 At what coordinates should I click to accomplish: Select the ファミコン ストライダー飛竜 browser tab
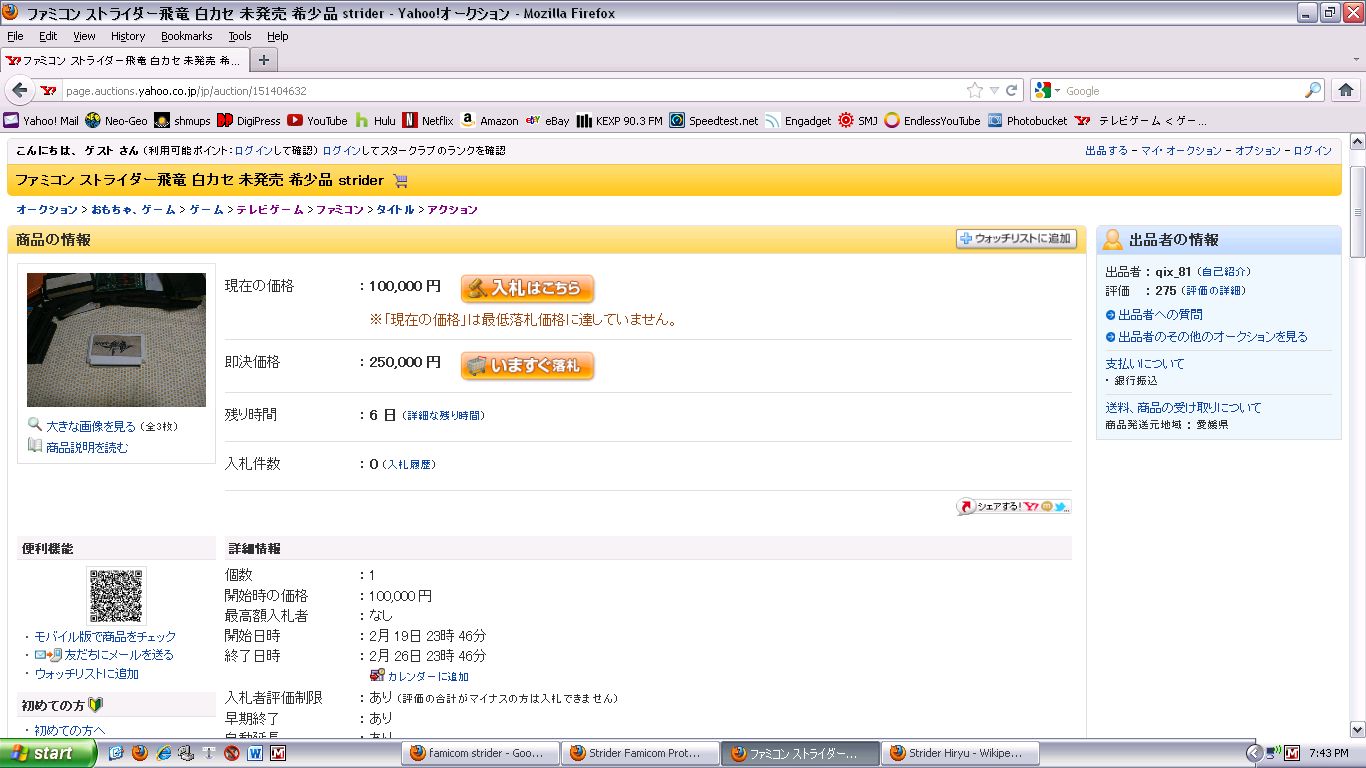124,60
